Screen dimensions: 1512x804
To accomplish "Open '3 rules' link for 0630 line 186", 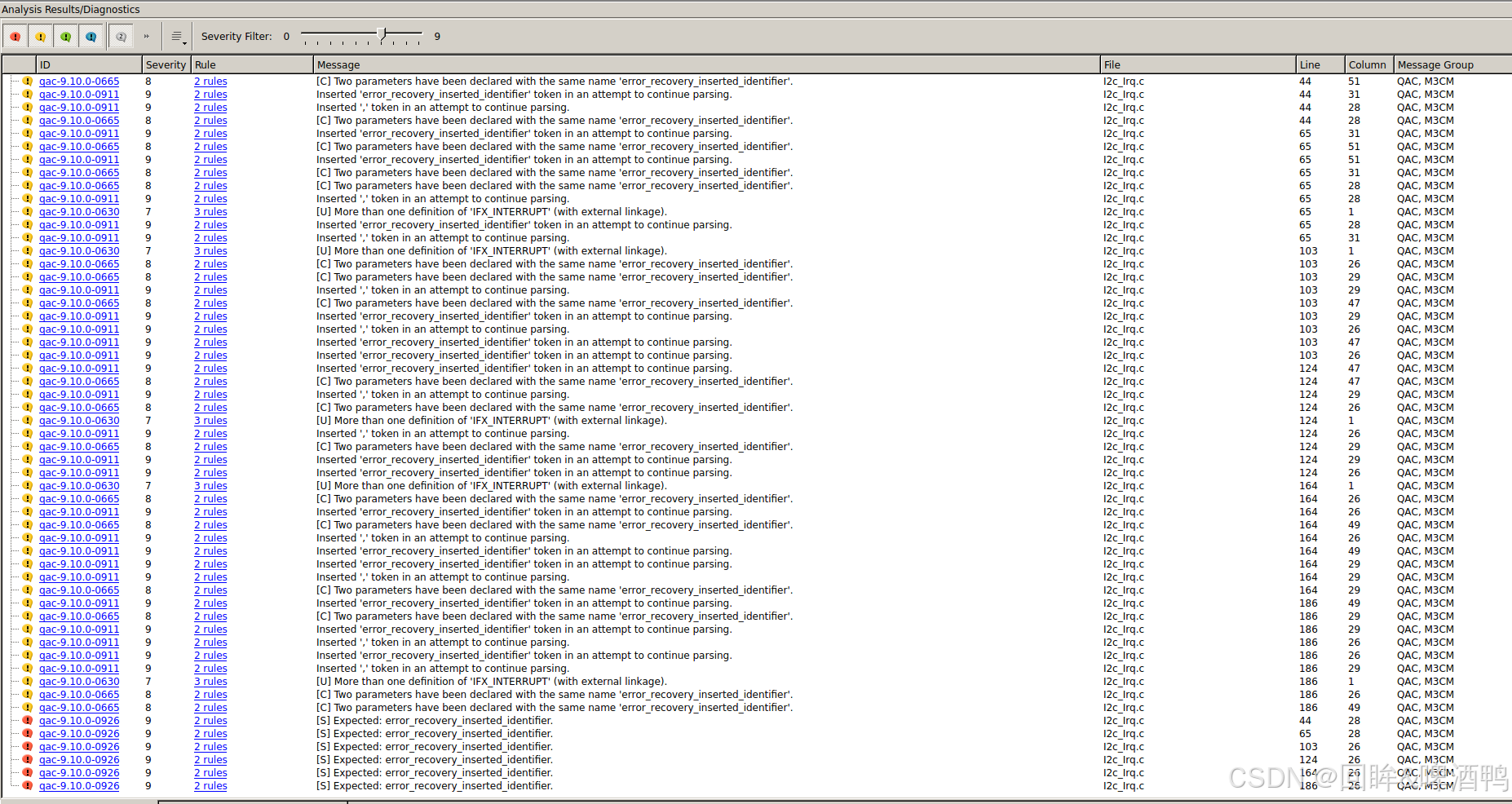I will coord(210,682).
